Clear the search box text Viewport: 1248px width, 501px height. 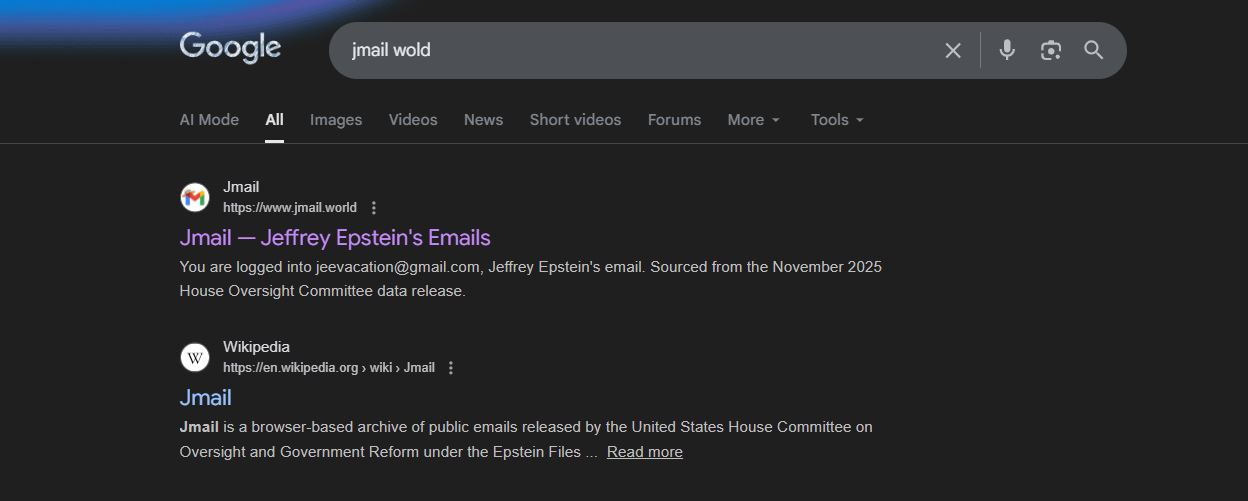pyautogui.click(x=953, y=50)
